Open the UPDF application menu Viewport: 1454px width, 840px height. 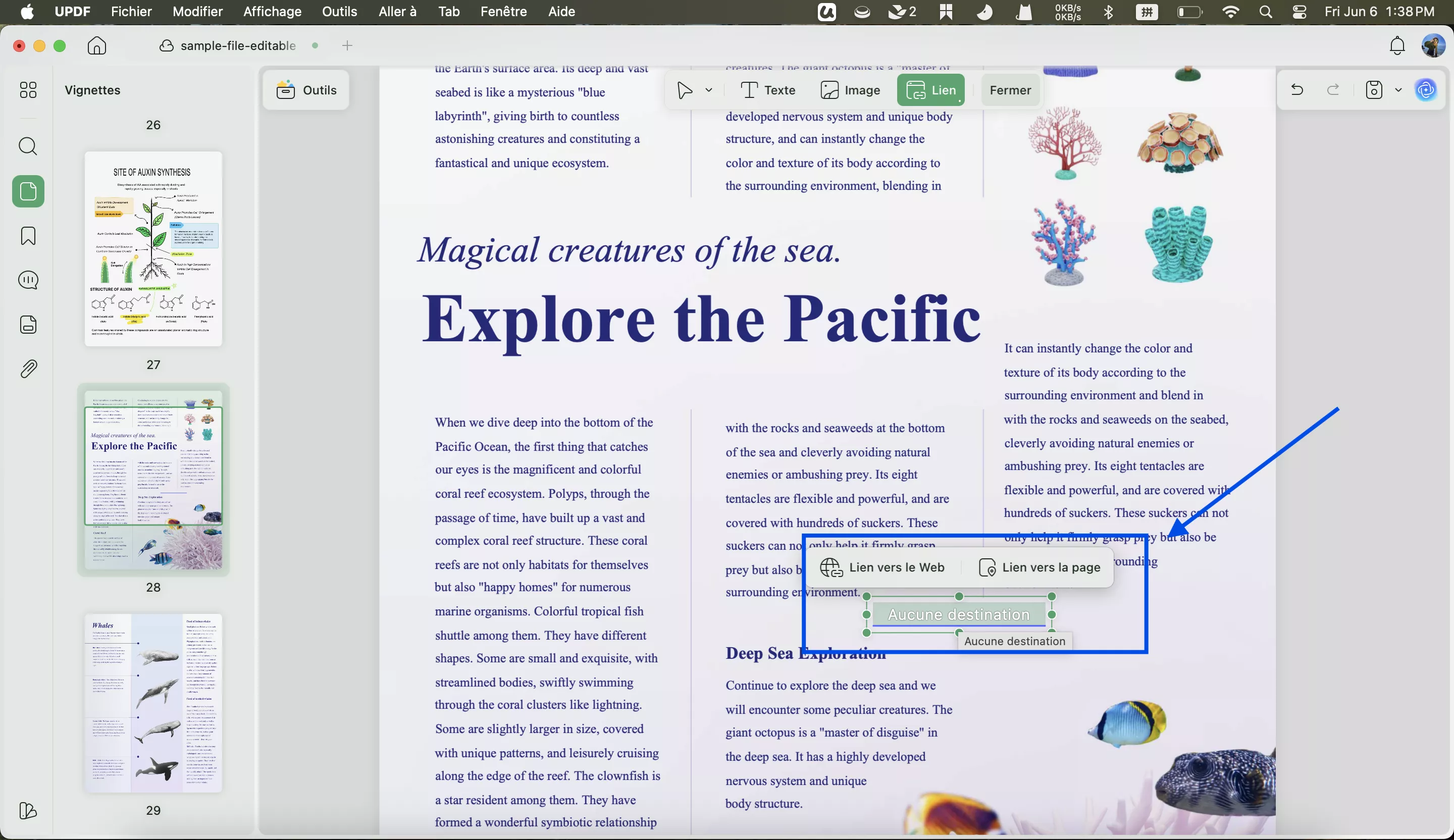click(x=73, y=12)
